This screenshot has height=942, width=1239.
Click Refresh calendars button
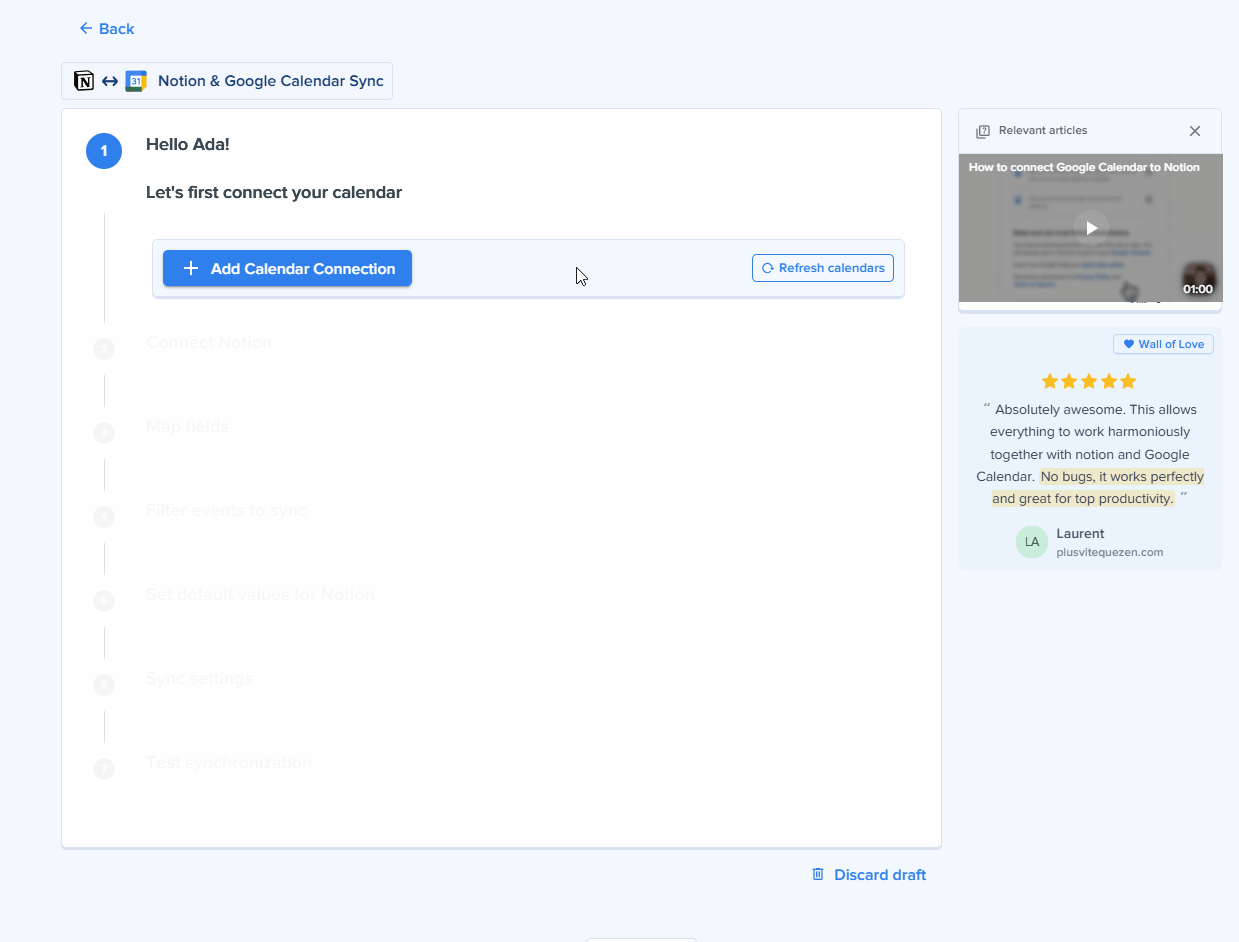[823, 268]
